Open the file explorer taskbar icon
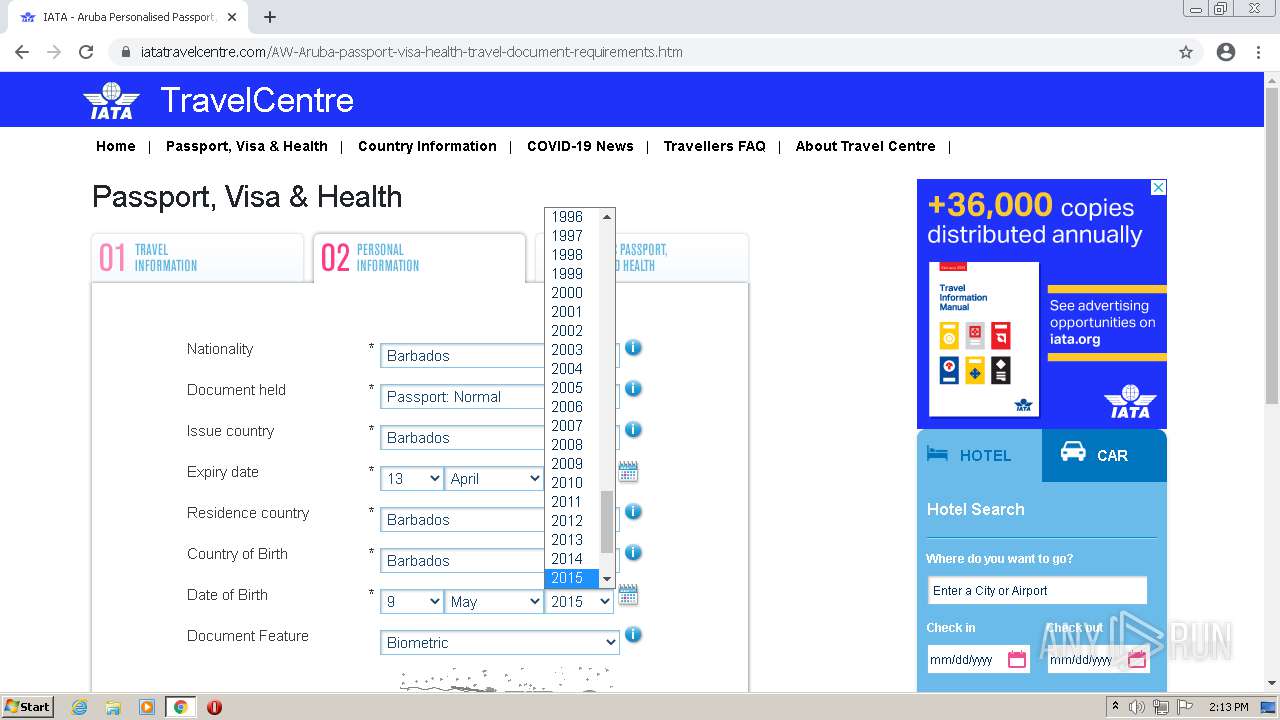The width and height of the screenshot is (1280, 720). coord(113,707)
